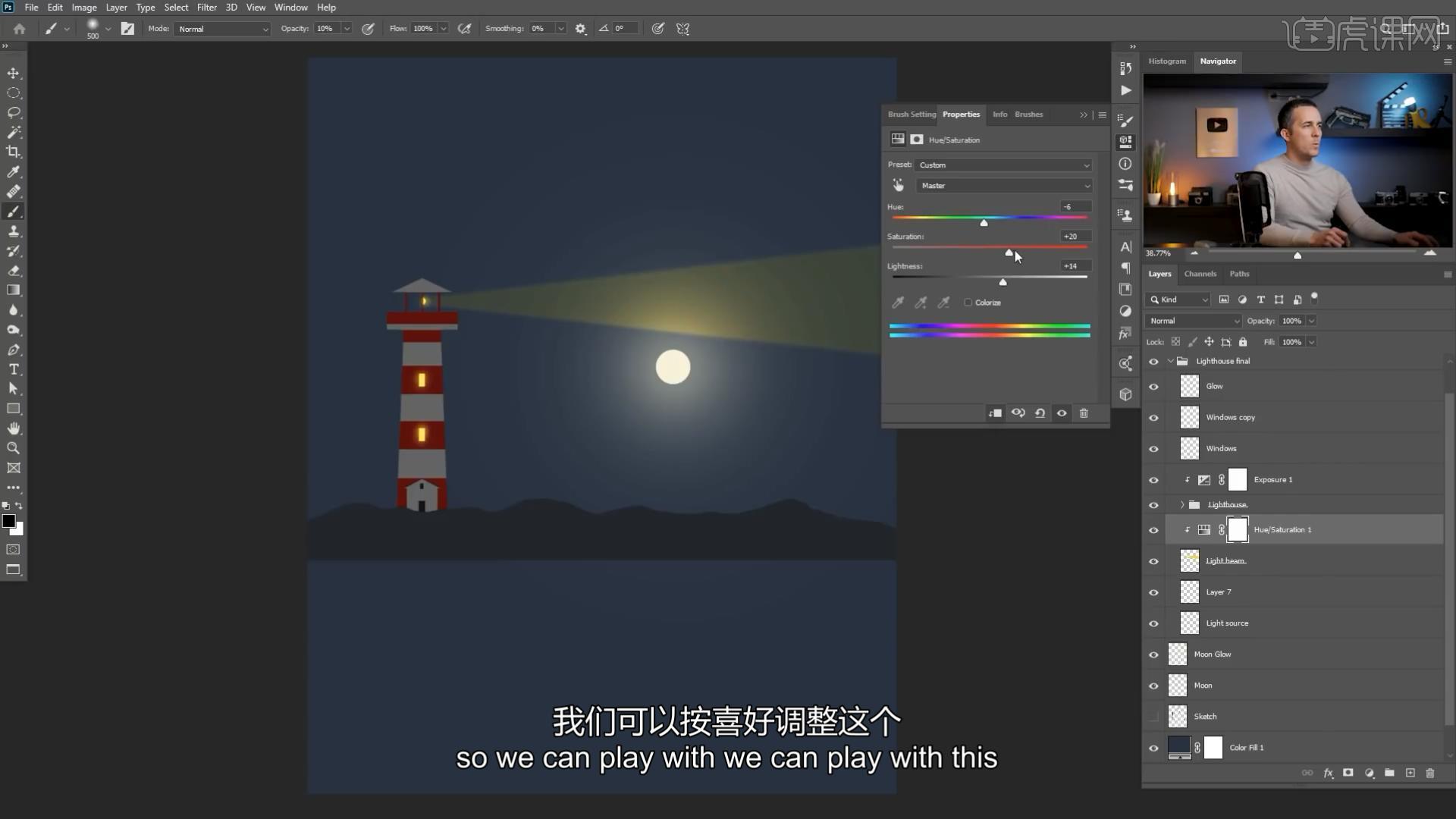This screenshot has width=1456, height=819.
Task: Open the Window menu
Action: coord(290,8)
